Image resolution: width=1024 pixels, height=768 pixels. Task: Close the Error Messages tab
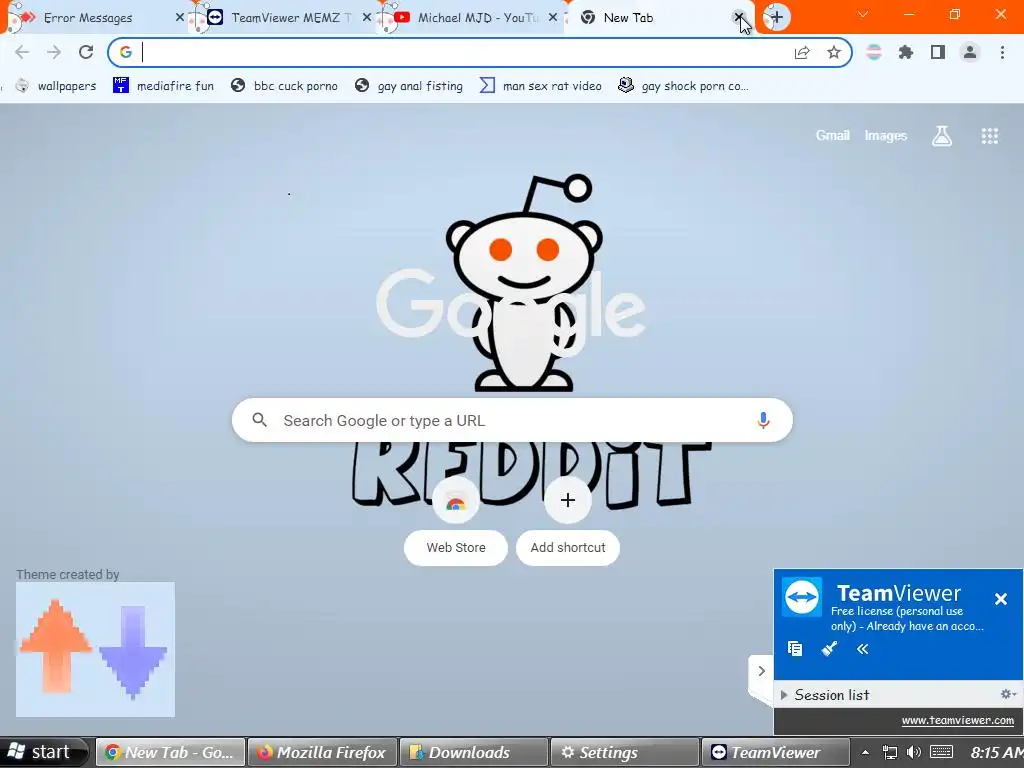180,18
